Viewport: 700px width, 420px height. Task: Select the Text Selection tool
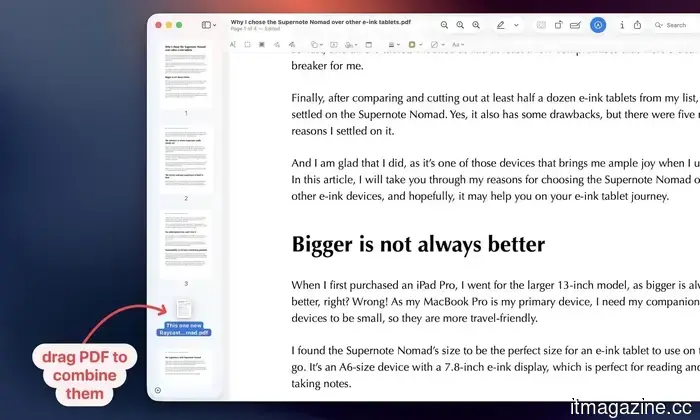coord(233,45)
